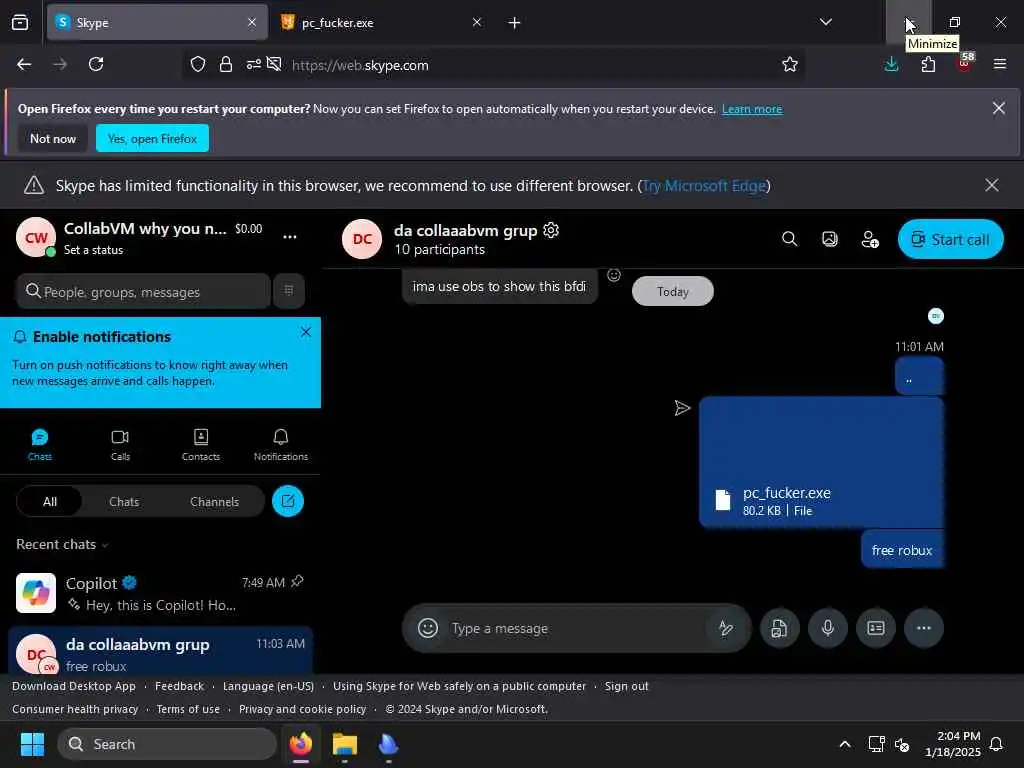Start a new chat with compose button
1024x768 pixels.
point(288,502)
